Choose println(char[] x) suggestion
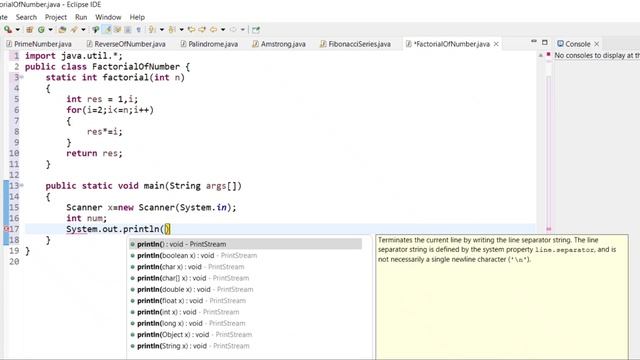This screenshot has width=640, height=360. (x=245, y=278)
